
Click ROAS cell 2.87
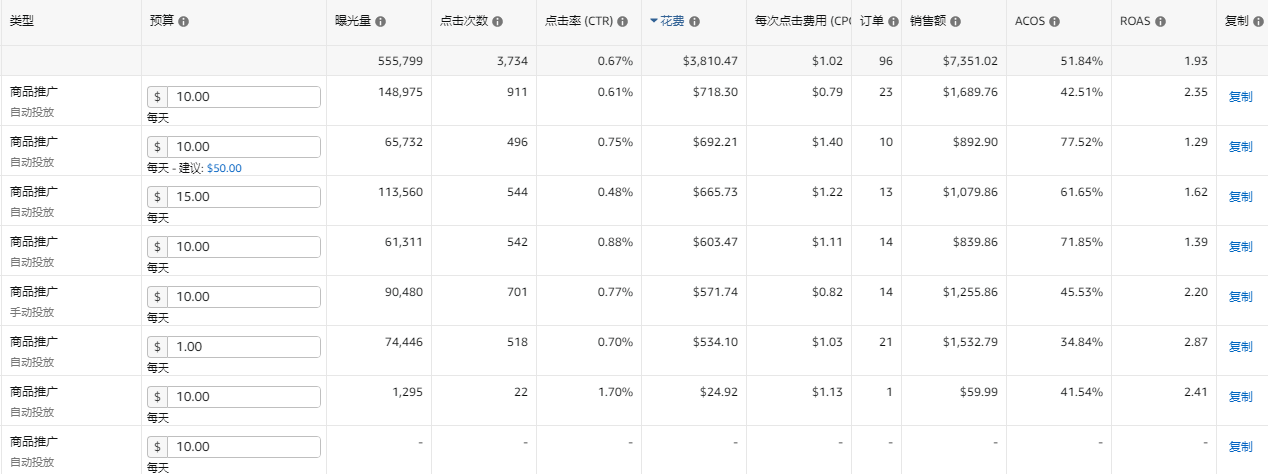[x=1196, y=342]
